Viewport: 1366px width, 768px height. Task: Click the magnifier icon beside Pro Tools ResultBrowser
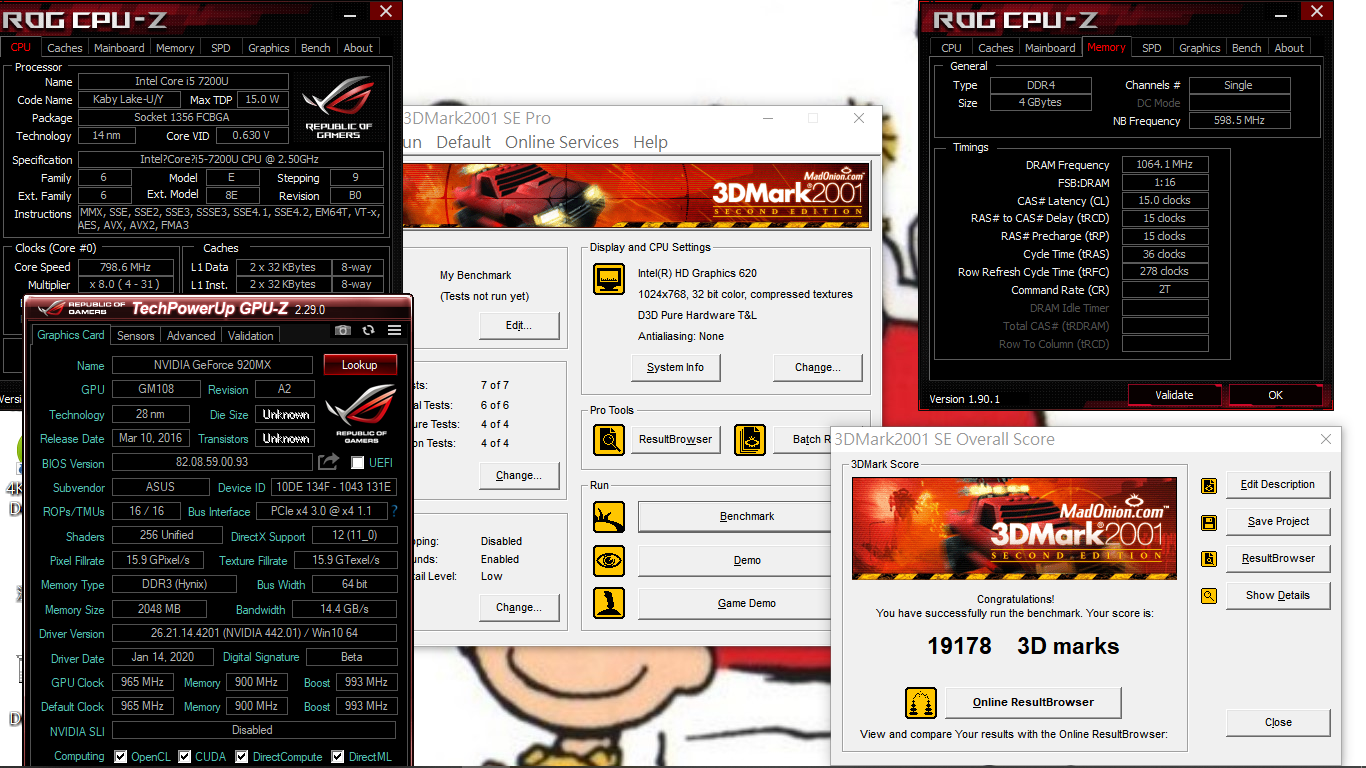[x=609, y=439]
